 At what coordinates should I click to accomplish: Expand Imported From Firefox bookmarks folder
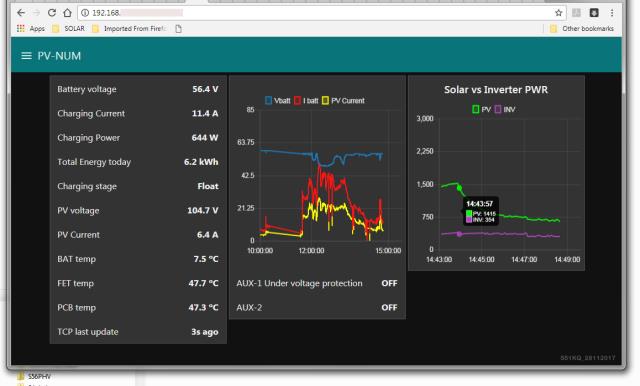(129, 29)
